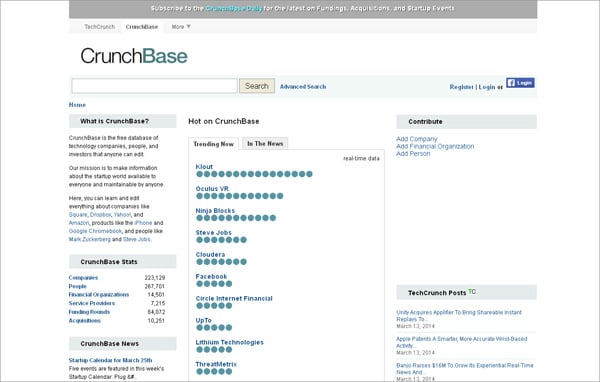Viewport: 600px width, 382px height.
Task: Go to the Home breadcrumb link
Action: pos(77,105)
